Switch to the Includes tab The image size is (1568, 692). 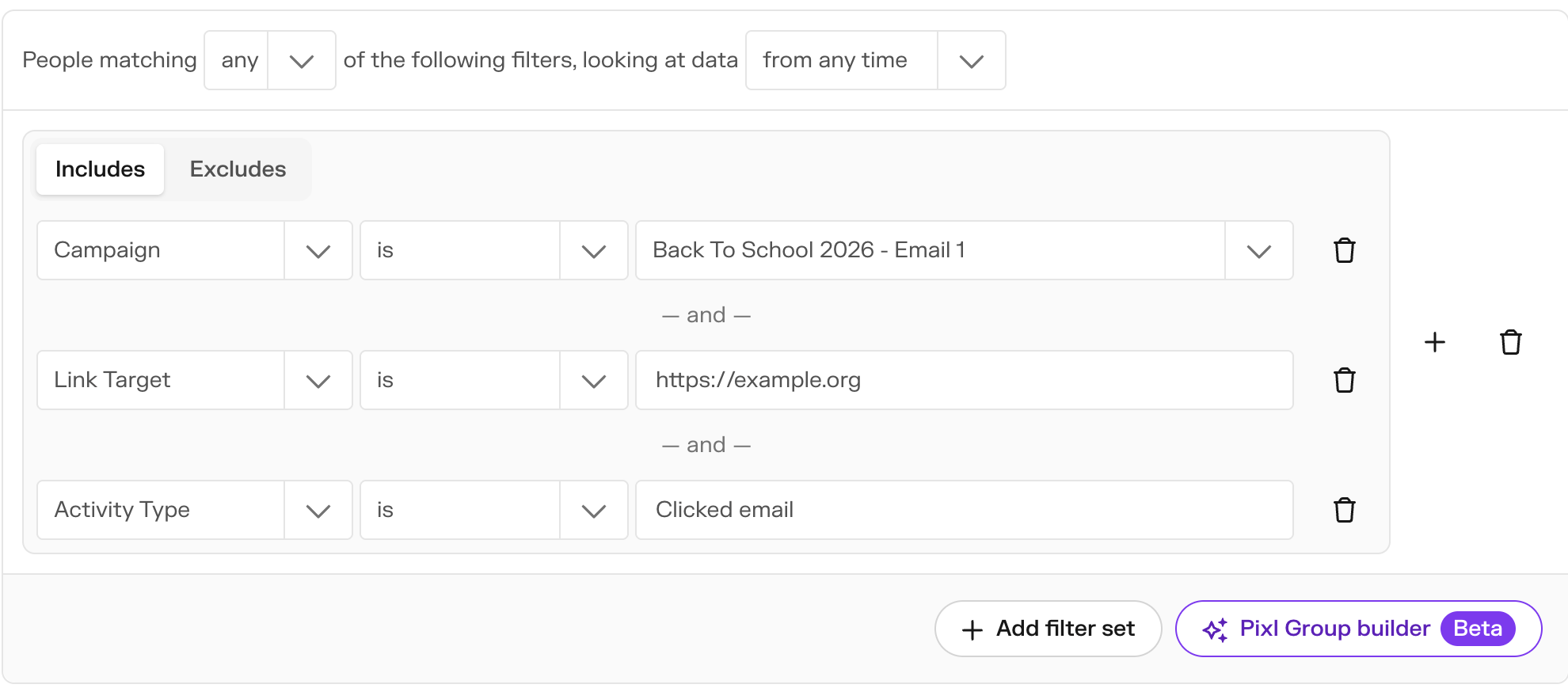coord(100,169)
